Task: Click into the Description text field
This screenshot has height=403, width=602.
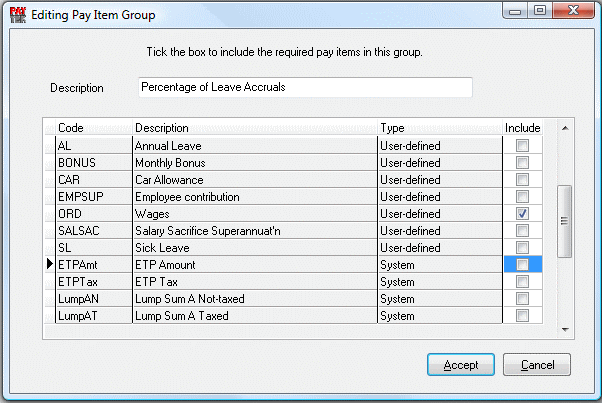Action: 305,87
